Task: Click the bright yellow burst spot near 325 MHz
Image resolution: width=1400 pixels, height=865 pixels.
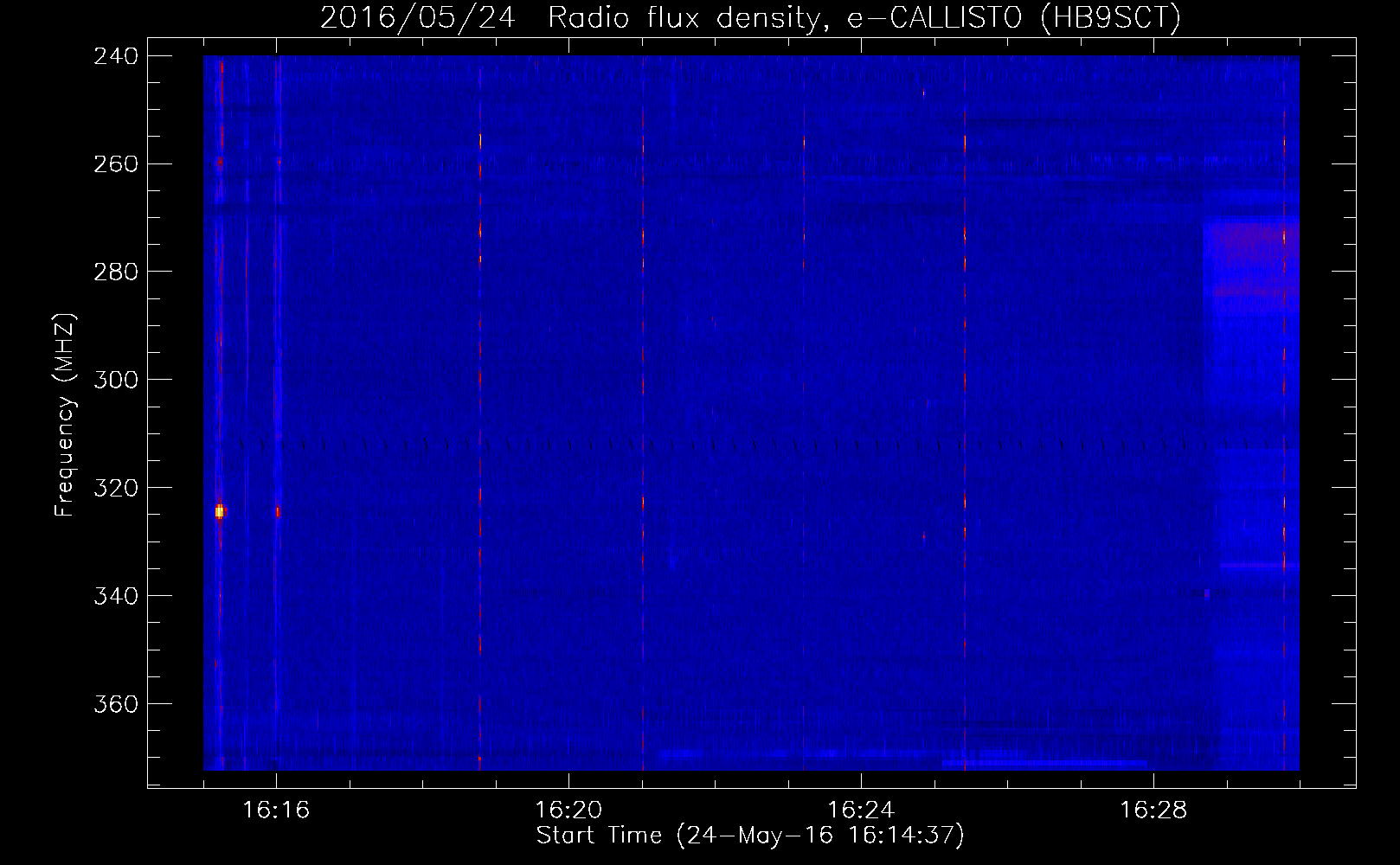Action: [220, 512]
